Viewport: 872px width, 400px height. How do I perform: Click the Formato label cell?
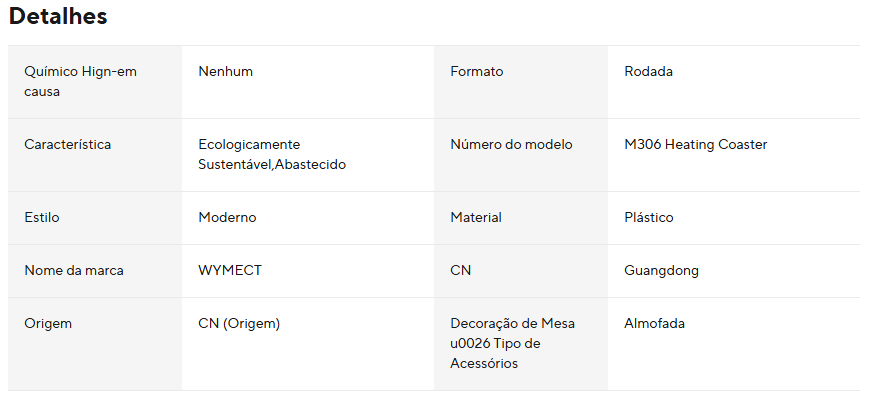point(477,72)
